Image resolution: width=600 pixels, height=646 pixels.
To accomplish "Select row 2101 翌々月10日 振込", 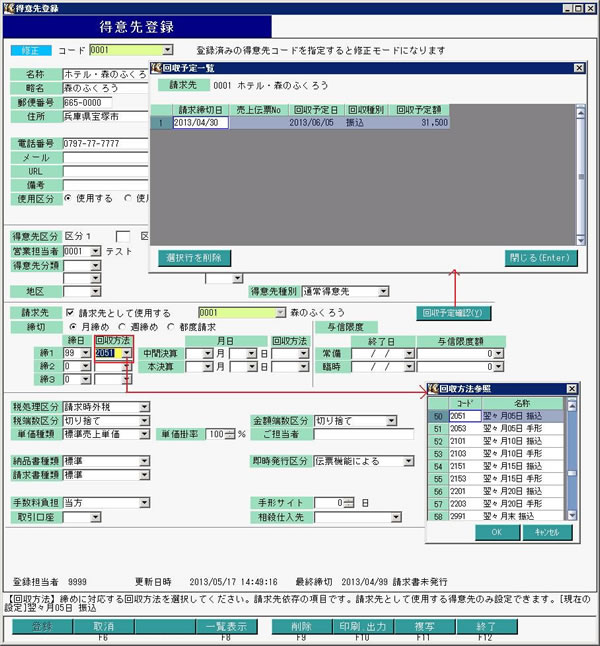I will 495,441.
